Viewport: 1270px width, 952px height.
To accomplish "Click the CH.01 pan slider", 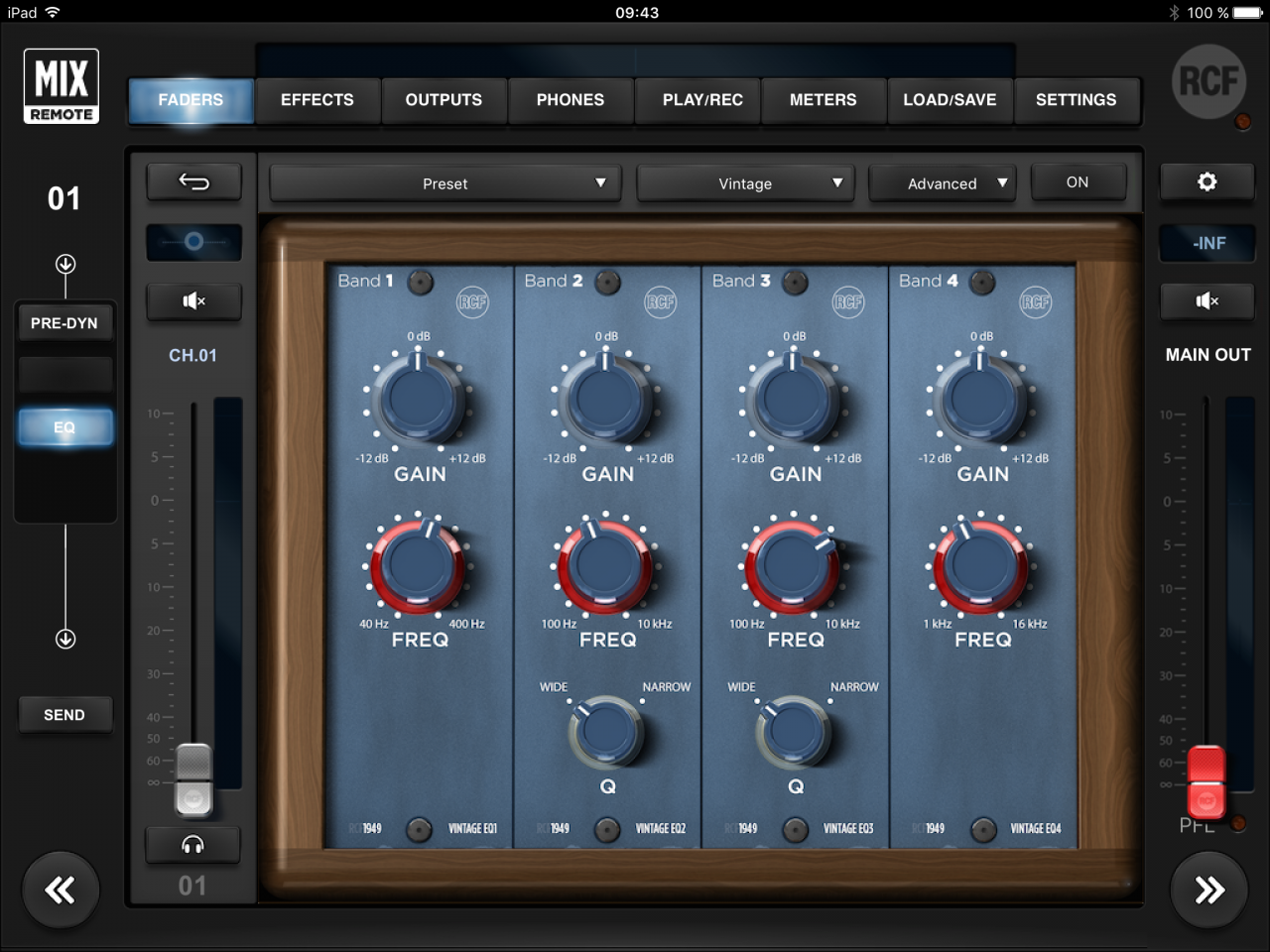I will click(193, 242).
